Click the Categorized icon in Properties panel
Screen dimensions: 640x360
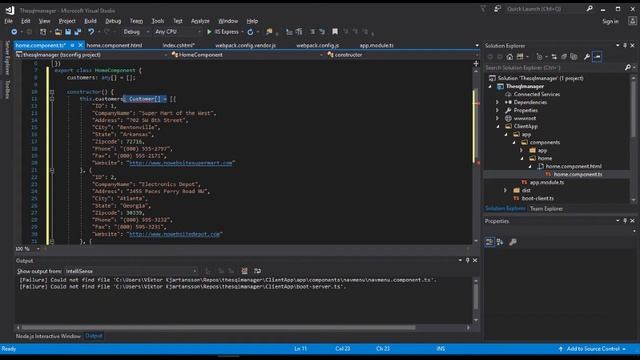coord(489,242)
